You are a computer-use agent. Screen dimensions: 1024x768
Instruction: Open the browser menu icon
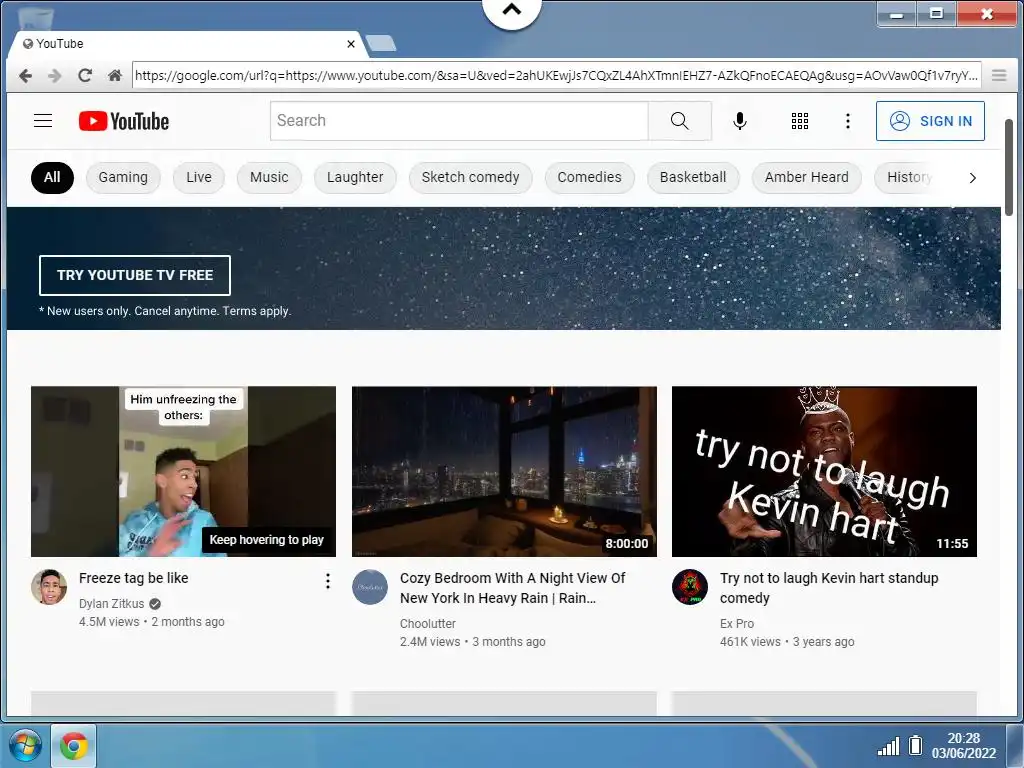[999, 76]
